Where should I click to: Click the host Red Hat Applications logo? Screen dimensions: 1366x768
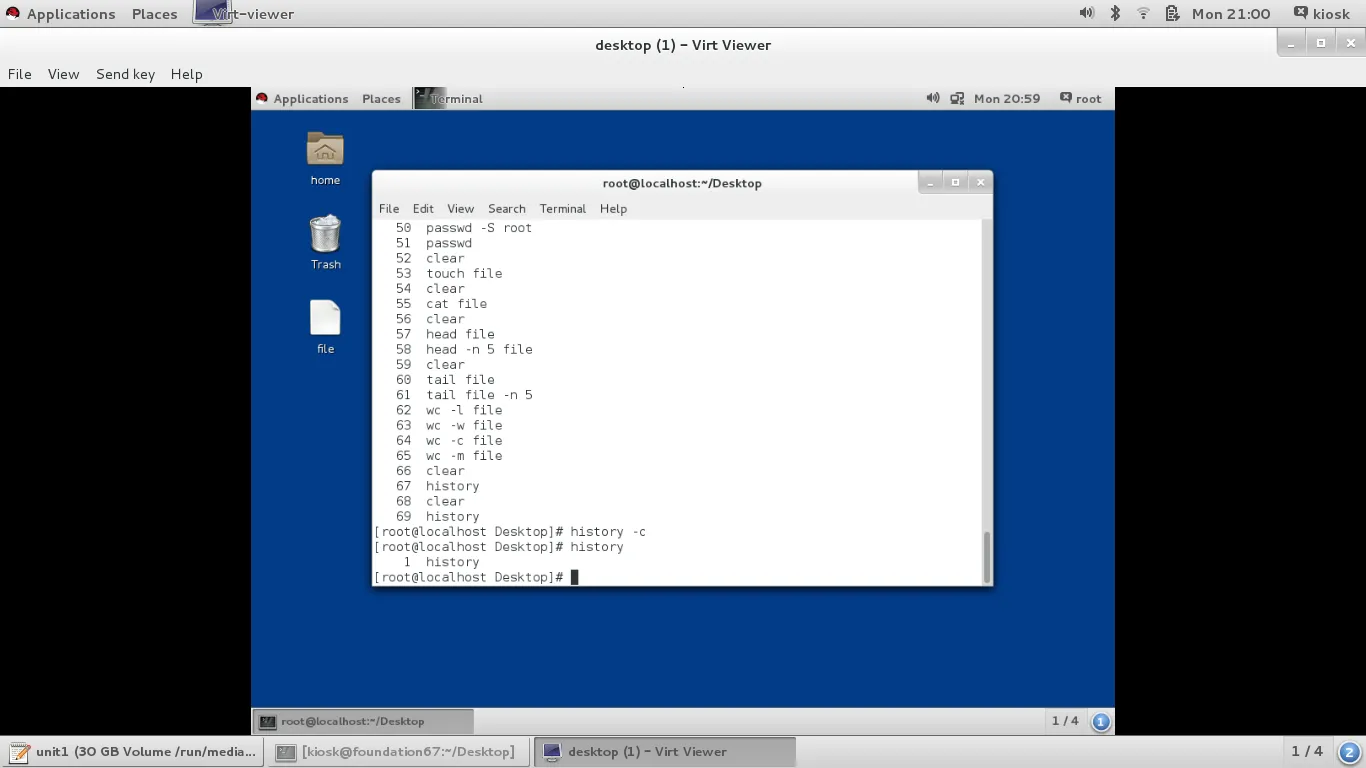13,13
